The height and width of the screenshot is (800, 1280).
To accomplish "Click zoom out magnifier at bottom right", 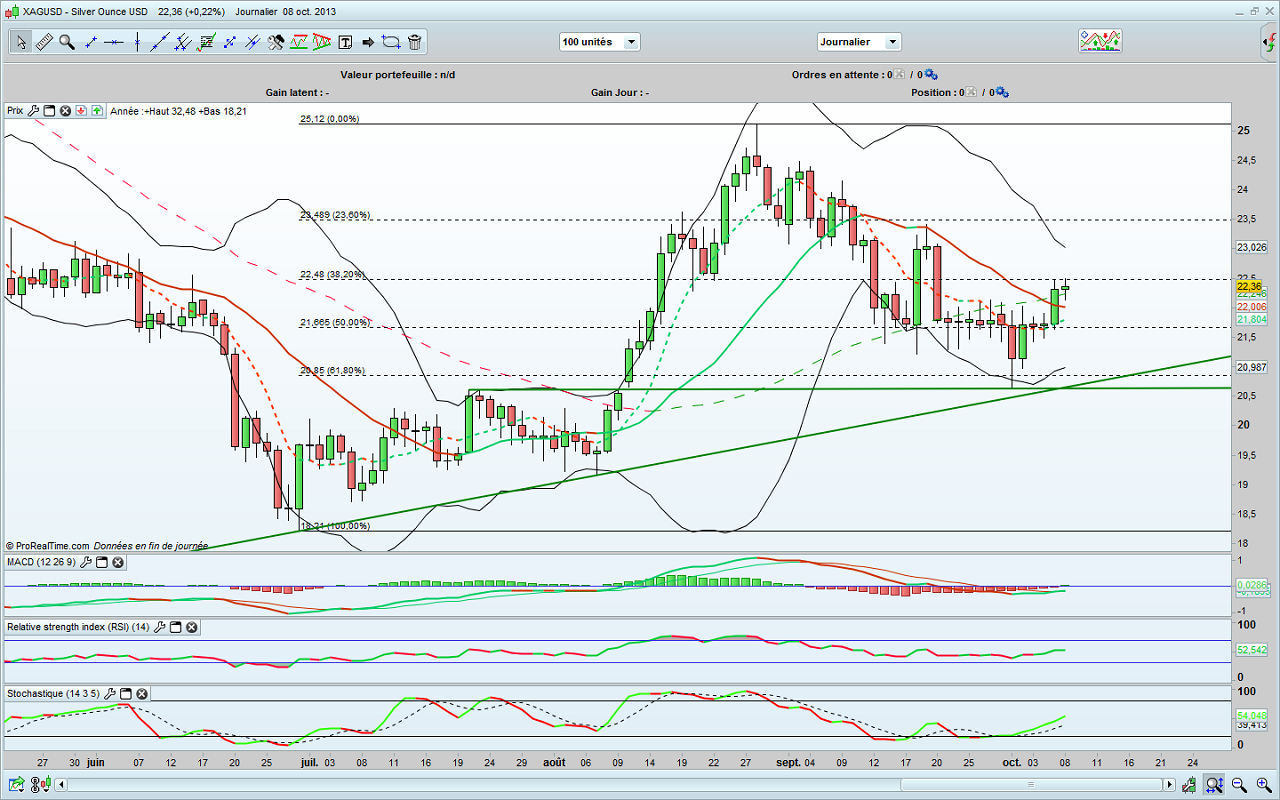I will point(1238,785).
